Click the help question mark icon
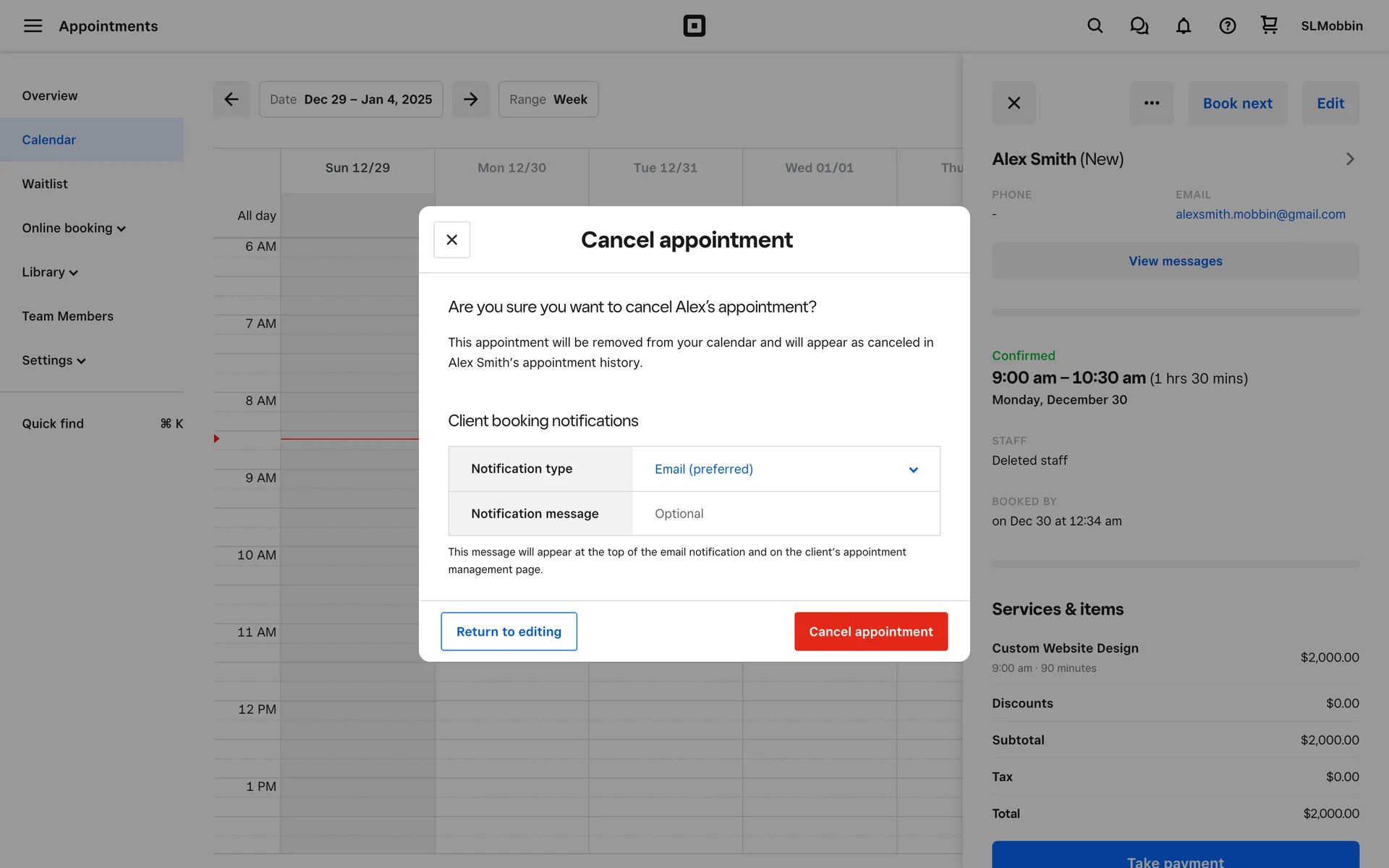This screenshot has height=868, width=1389. (x=1227, y=26)
